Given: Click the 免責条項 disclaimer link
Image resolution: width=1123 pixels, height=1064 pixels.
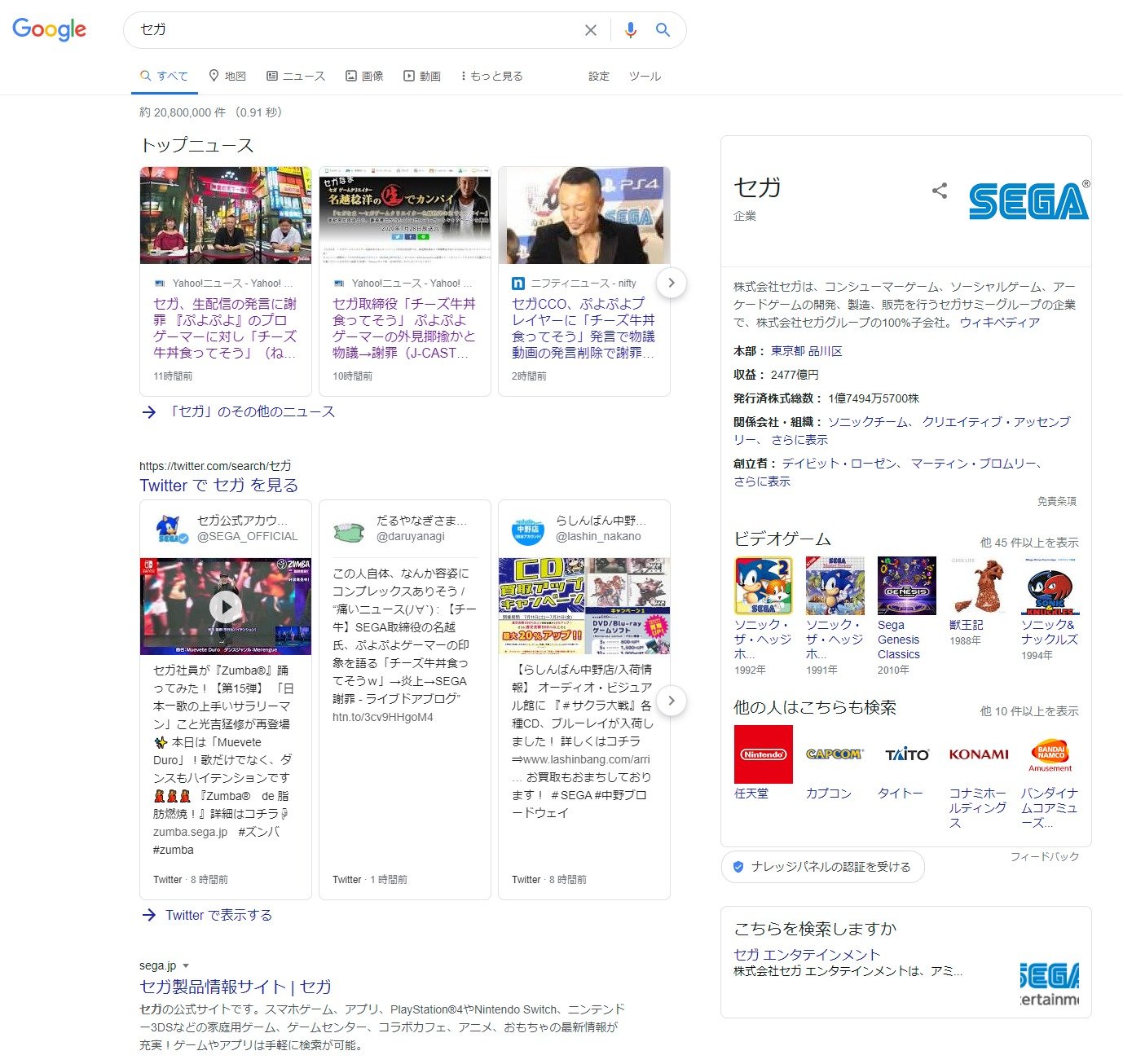Looking at the screenshot, I should (x=1057, y=501).
